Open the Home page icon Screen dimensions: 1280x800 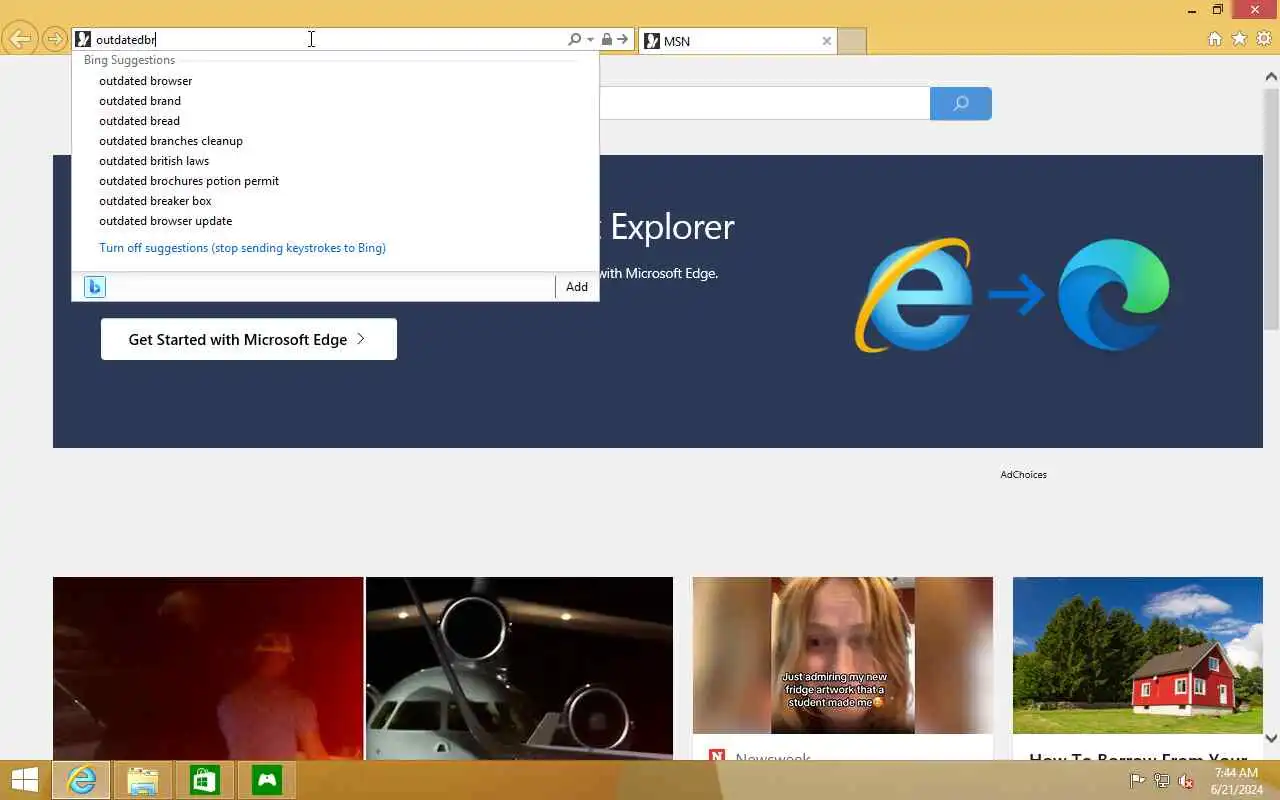point(1214,39)
